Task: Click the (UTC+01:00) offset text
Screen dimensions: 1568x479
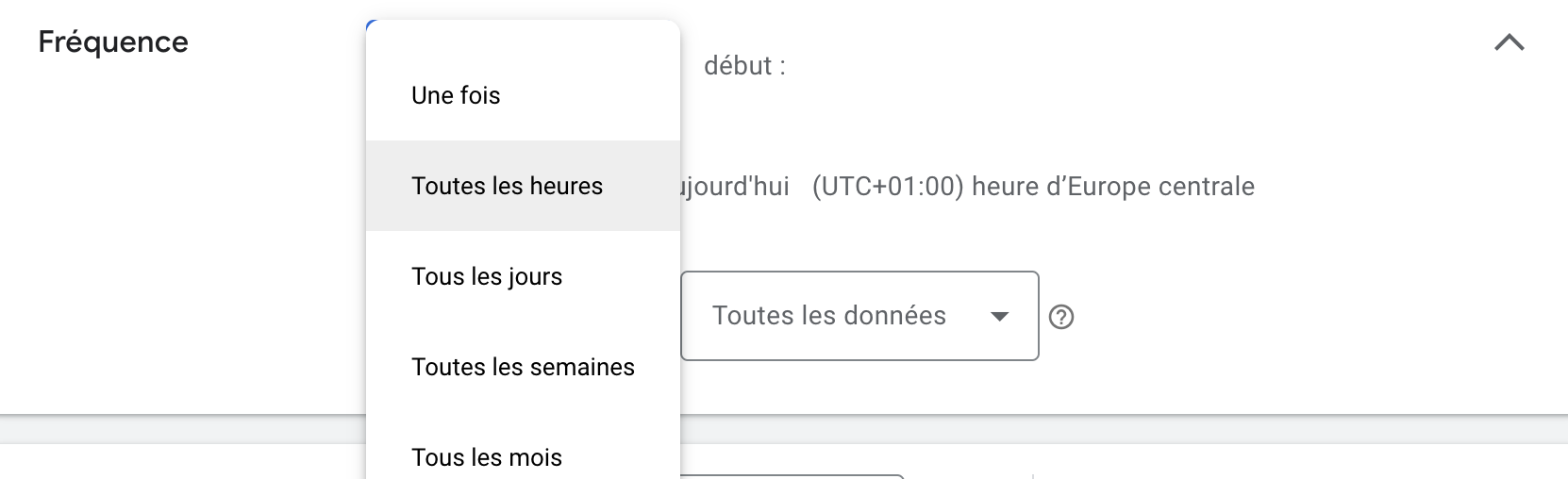Action: [x=888, y=187]
